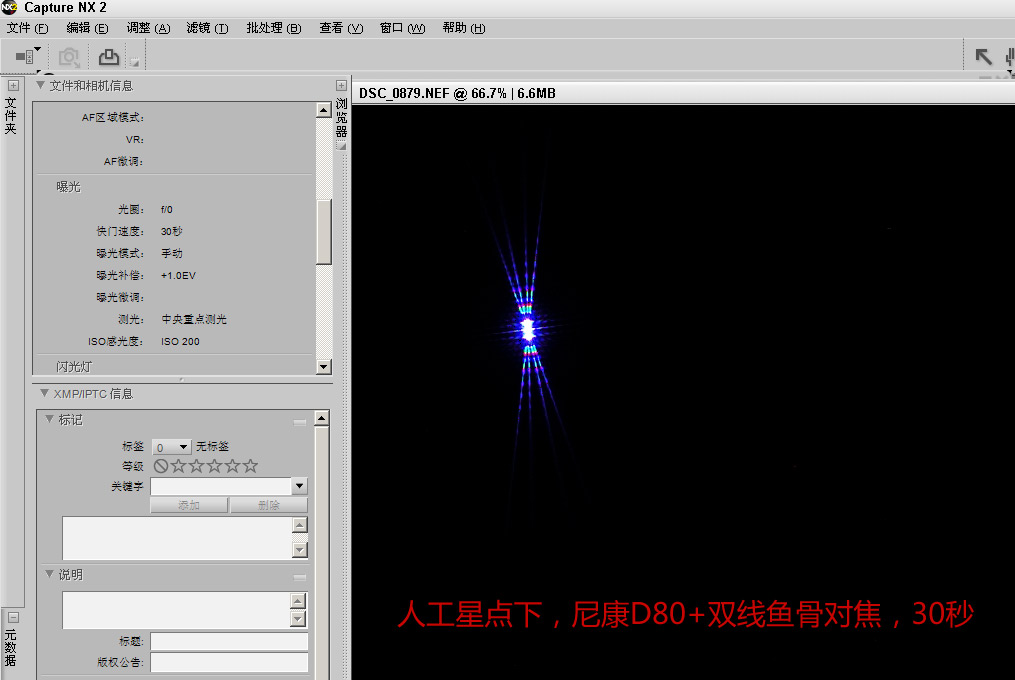Expand the 文件夹 panel plus icon

[13, 86]
